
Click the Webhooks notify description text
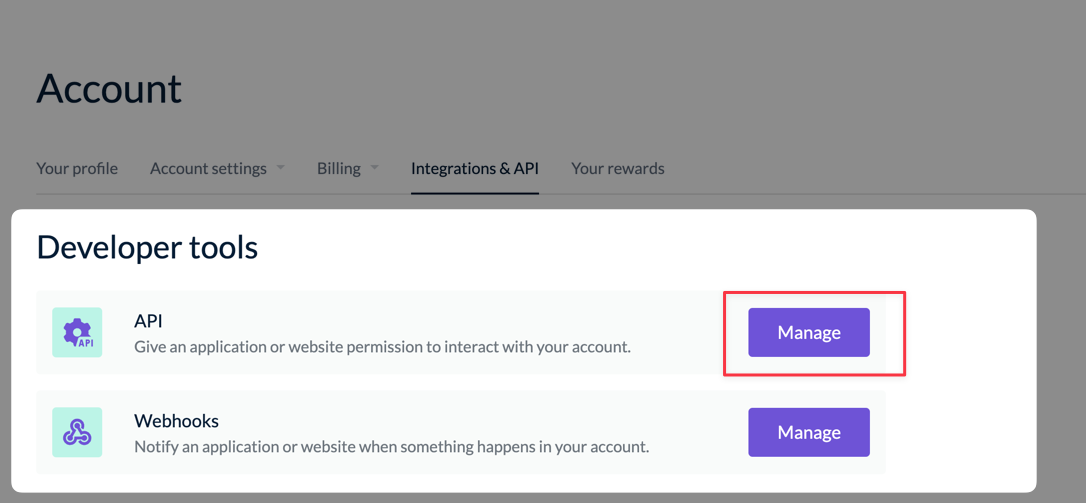[x=391, y=447]
